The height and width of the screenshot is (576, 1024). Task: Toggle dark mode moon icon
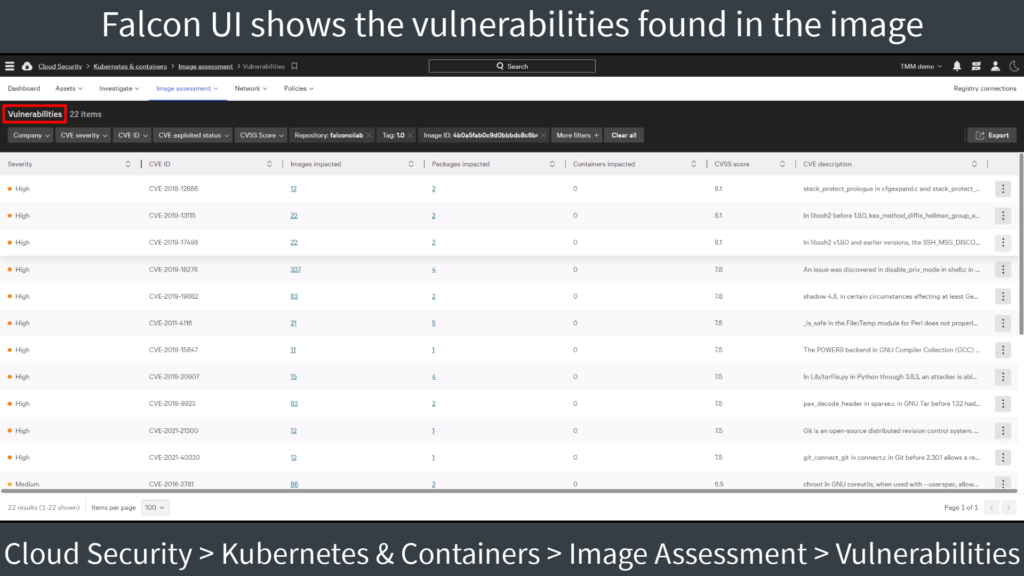pos(1014,66)
